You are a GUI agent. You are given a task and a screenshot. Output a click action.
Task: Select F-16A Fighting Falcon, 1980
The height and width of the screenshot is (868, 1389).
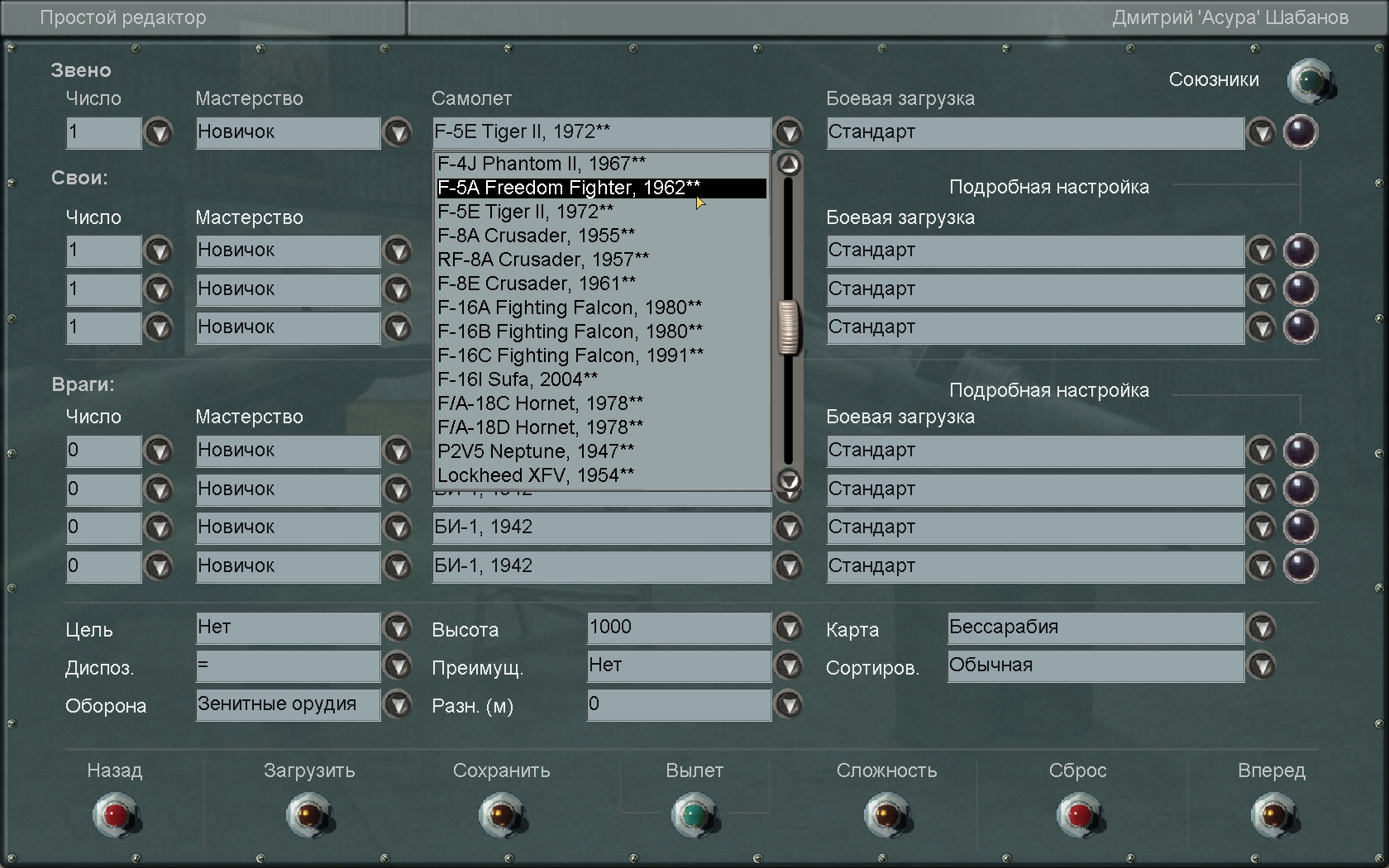[x=602, y=308]
